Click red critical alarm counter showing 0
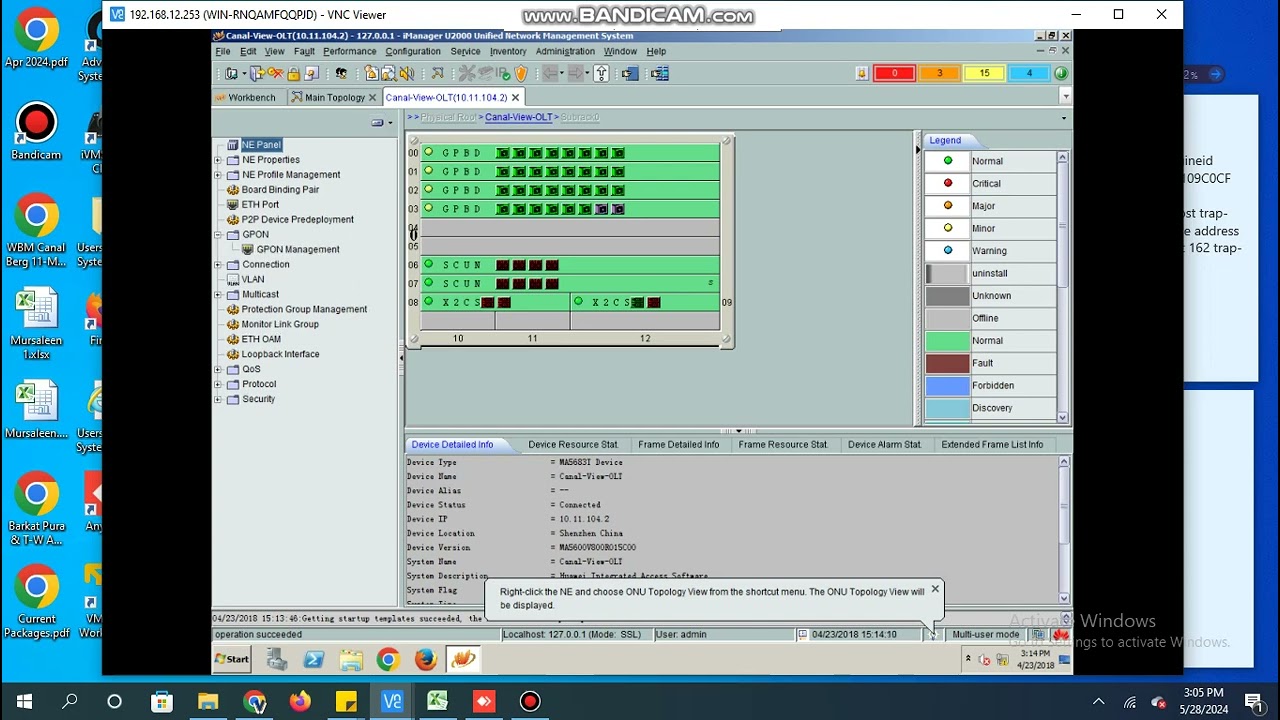 point(895,73)
